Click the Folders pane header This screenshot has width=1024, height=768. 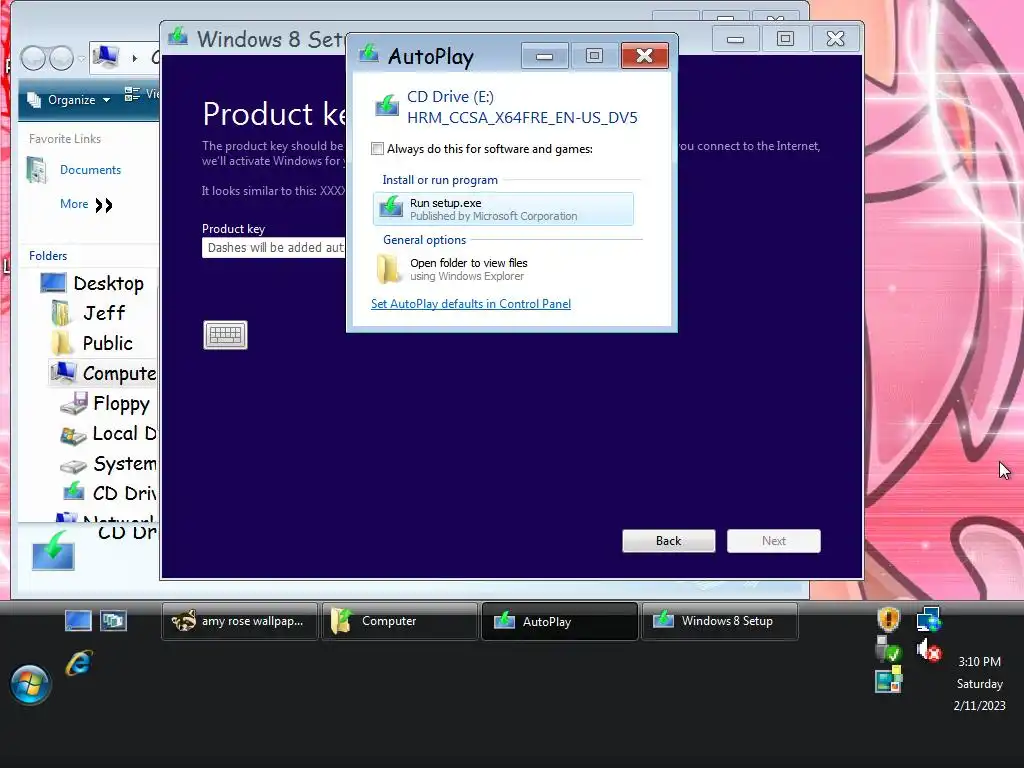(x=48, y=255)
